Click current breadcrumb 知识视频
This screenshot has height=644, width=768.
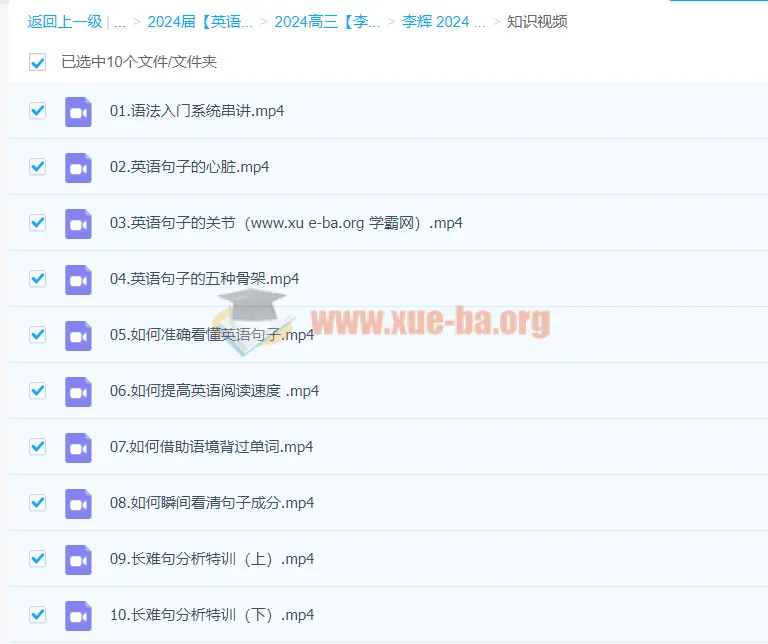click(x=537, y=22)
